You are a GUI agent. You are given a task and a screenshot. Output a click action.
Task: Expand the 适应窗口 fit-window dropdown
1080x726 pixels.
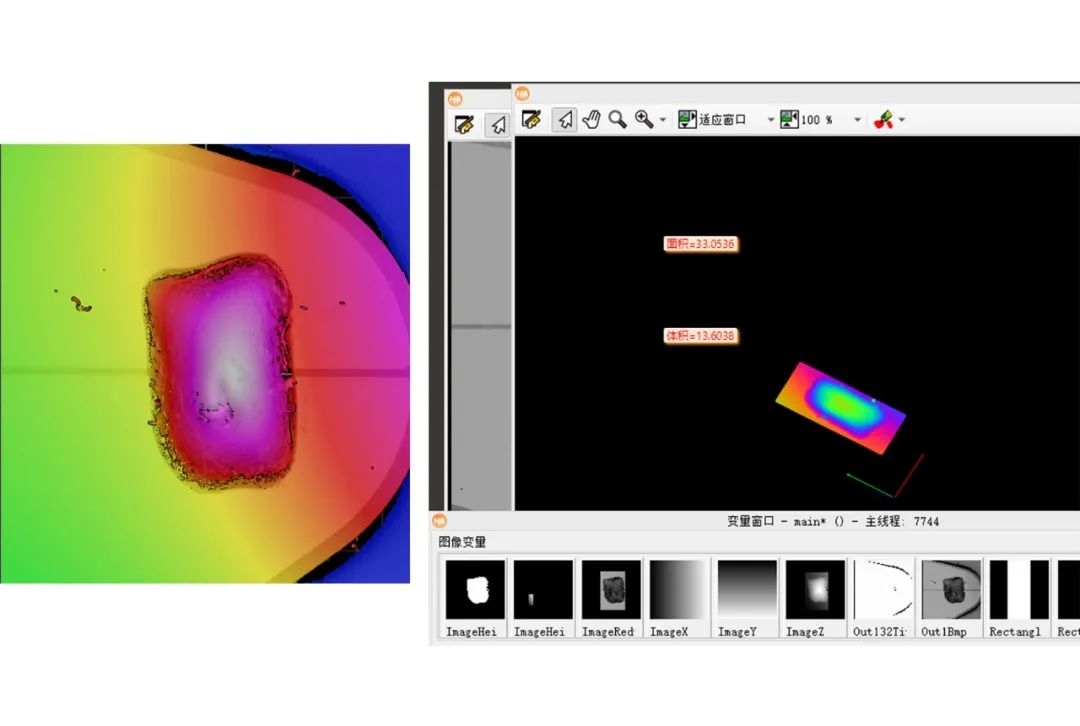coord(770,120)
